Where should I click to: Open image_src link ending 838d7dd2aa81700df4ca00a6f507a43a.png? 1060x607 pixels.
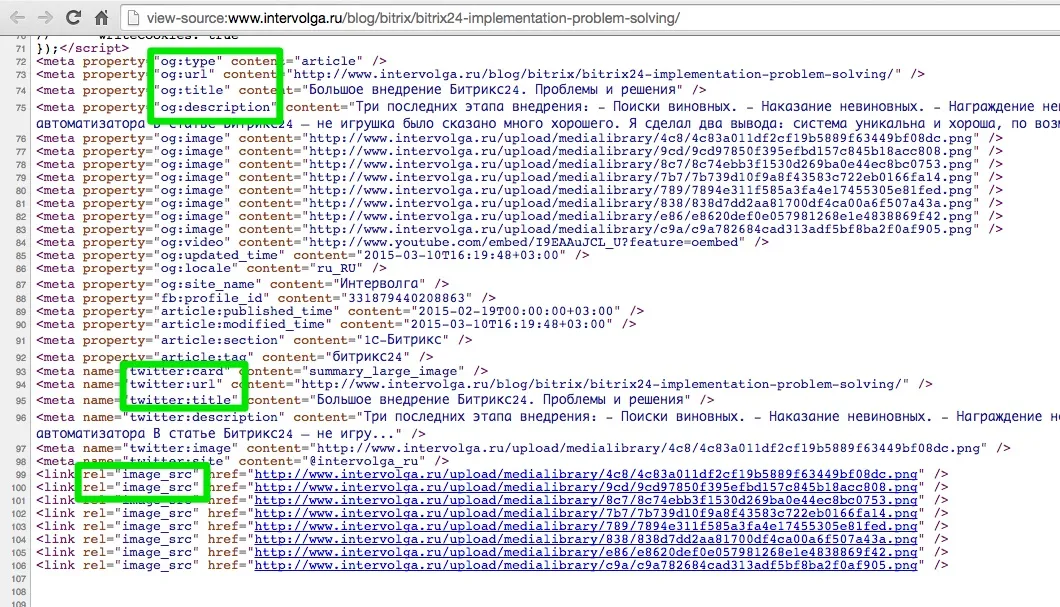coord(585,539)
